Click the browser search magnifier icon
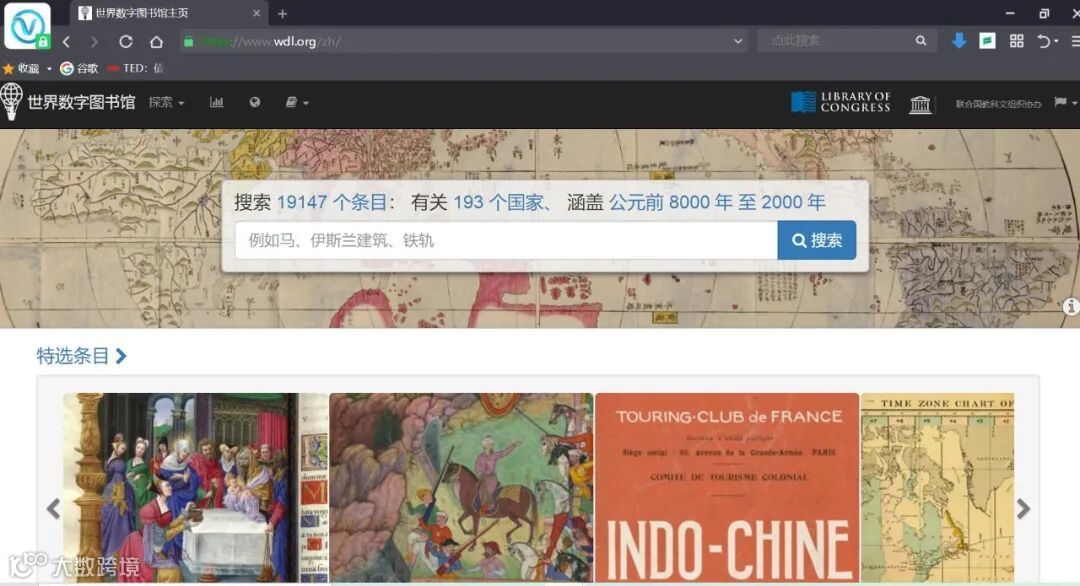The height and width of the screenshot is (586, 1080). (921, 41)
